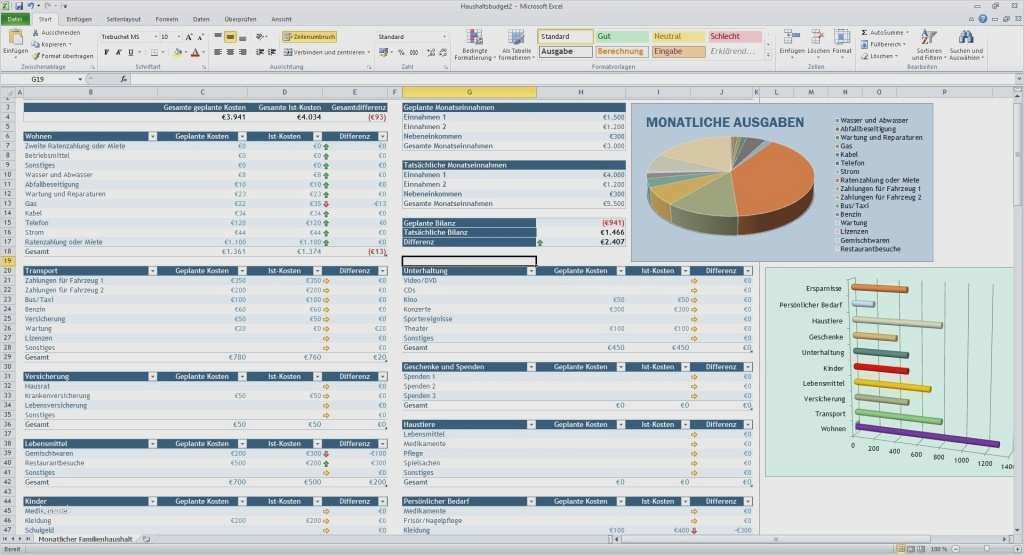Open the blue help question mark
Viewport: 1024px width, 555px height.
(x=982, y=20)
